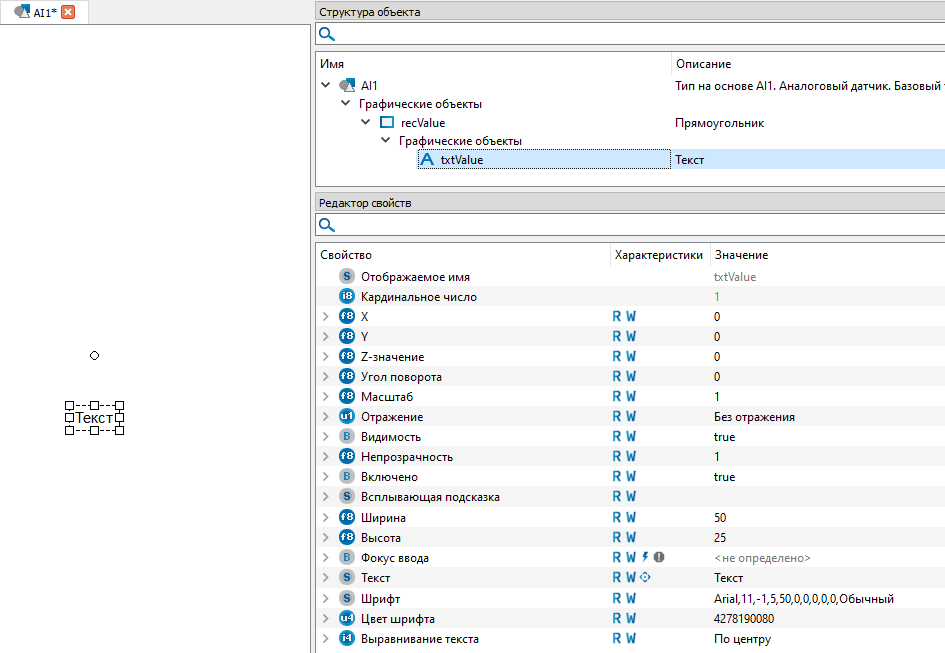Collapse the AI1 root tree node

325,86
